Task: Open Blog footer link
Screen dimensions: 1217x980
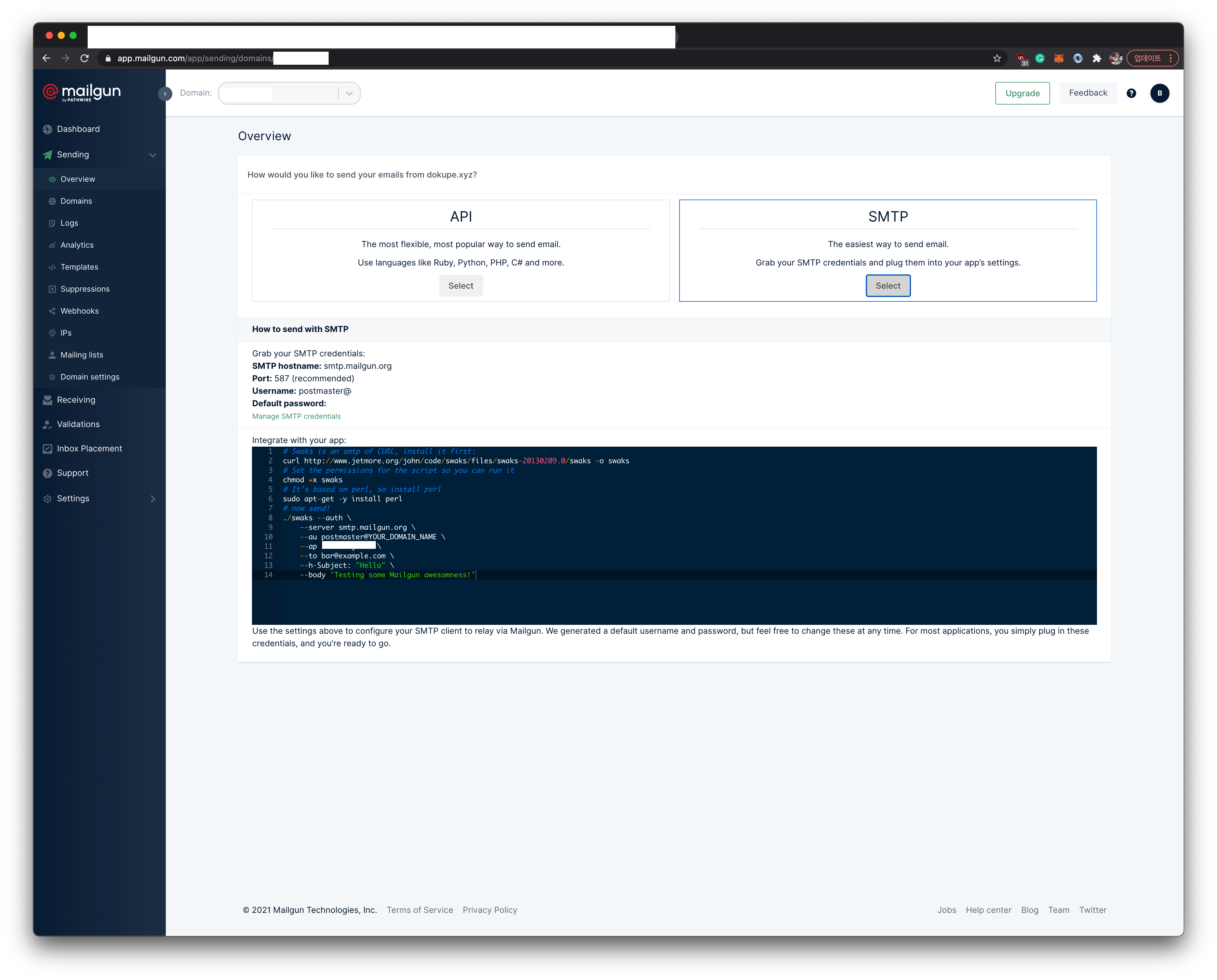Action: [1030, 910]
